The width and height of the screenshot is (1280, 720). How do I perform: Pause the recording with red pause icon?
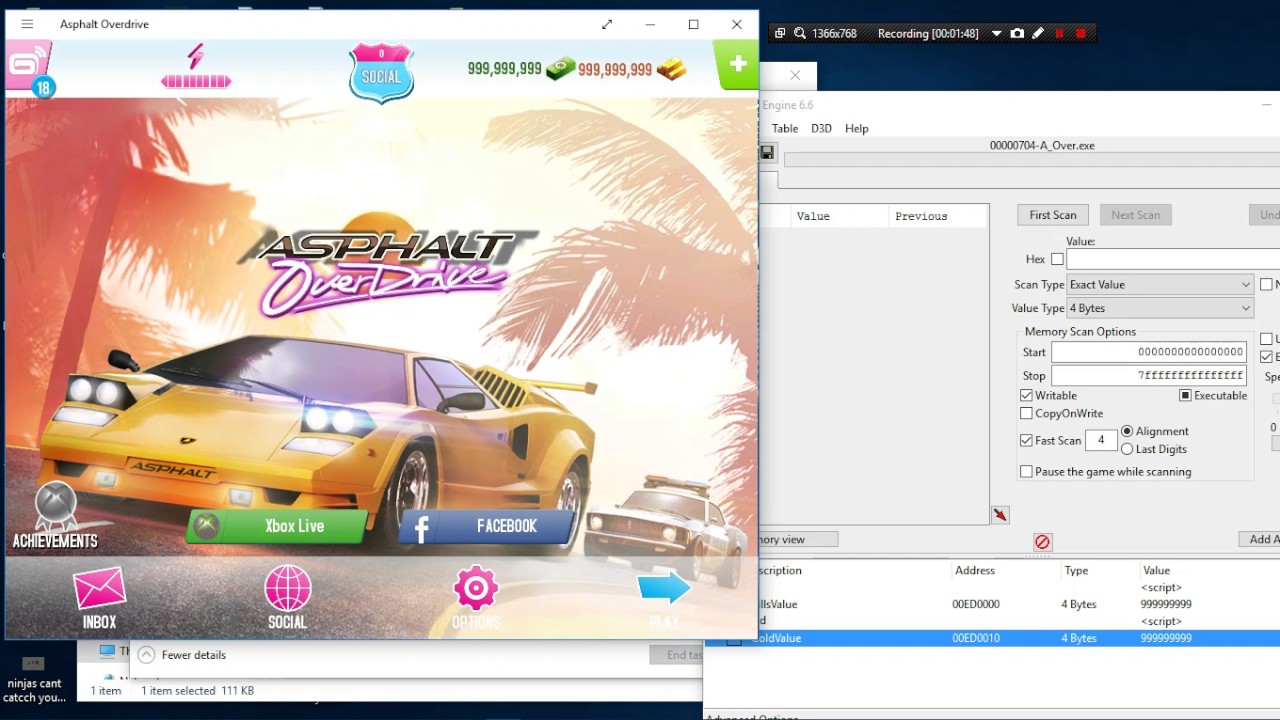(1059, 33)
